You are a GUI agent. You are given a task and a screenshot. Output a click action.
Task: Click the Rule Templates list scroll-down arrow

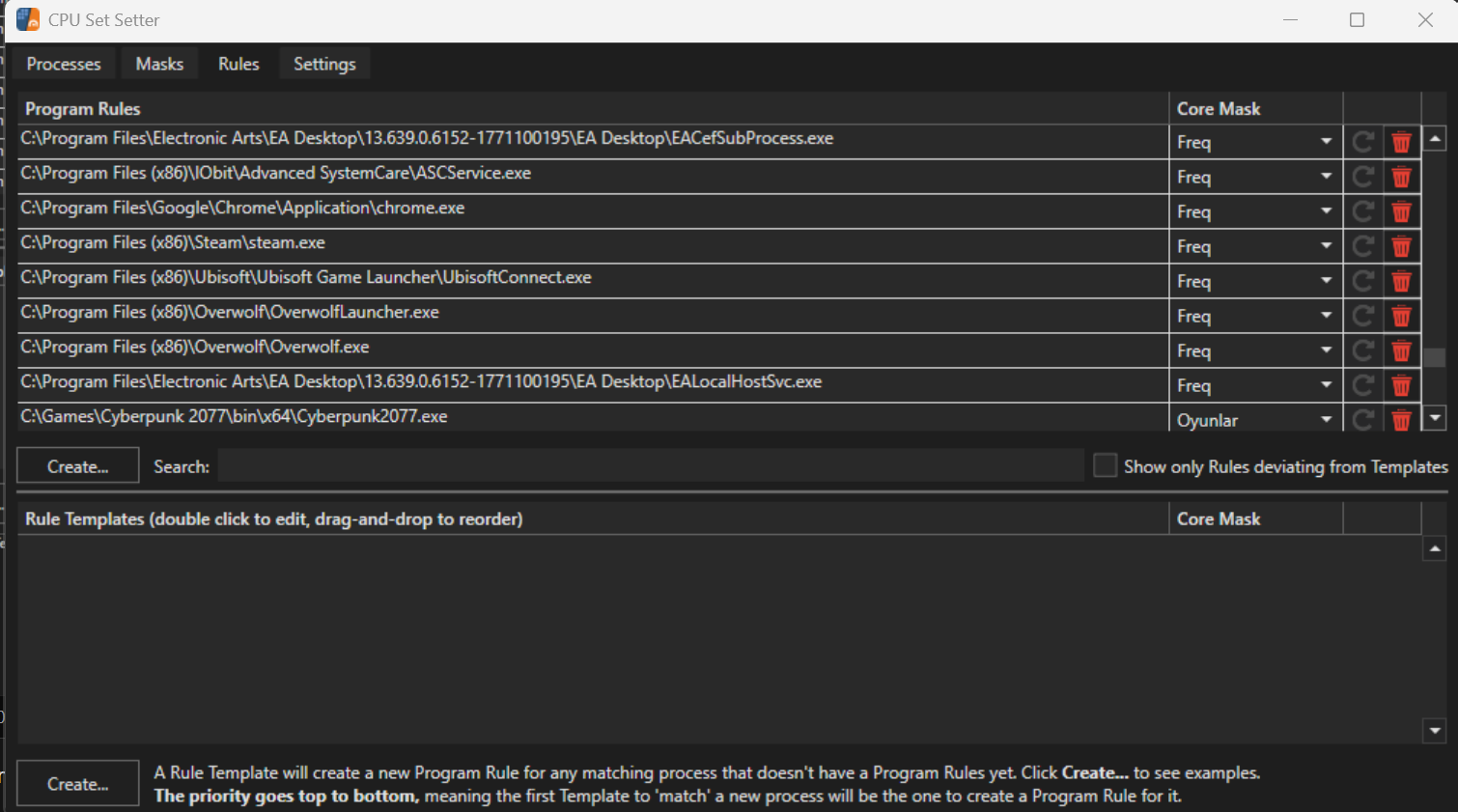[x=1435, y=731]
